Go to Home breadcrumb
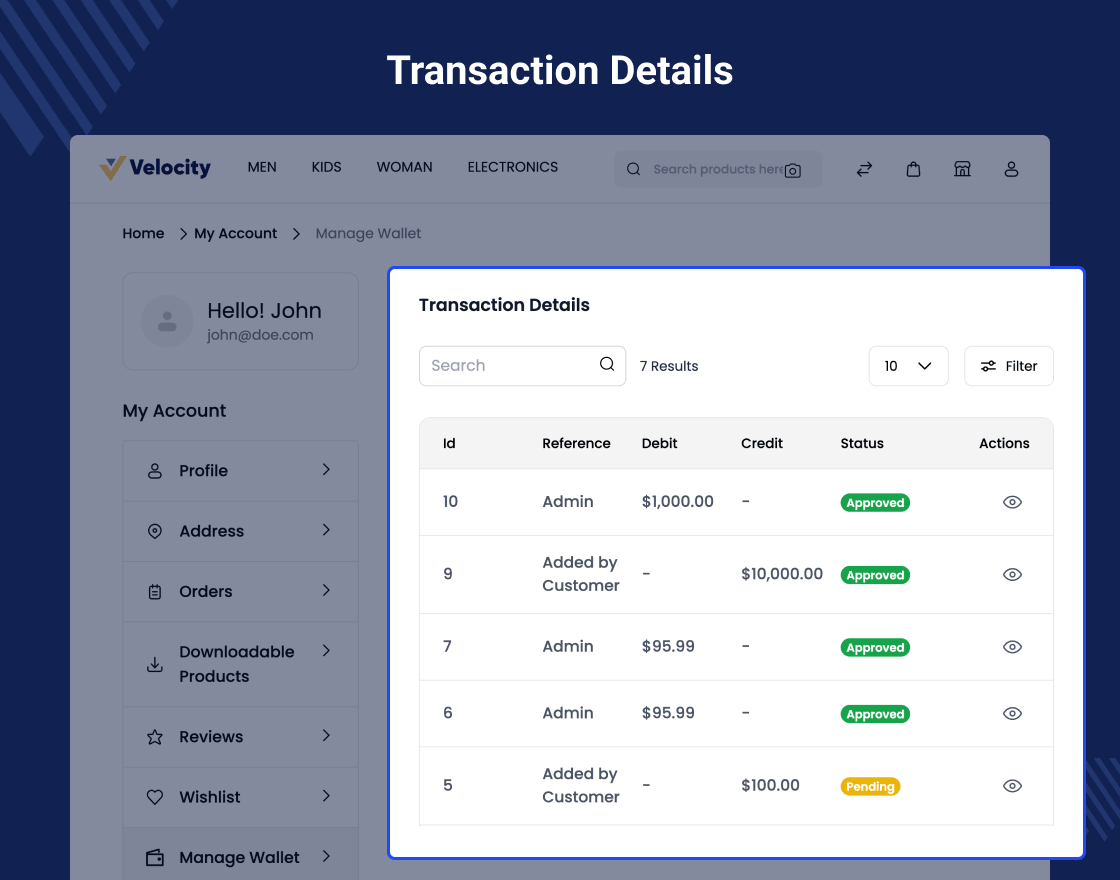 143,234
